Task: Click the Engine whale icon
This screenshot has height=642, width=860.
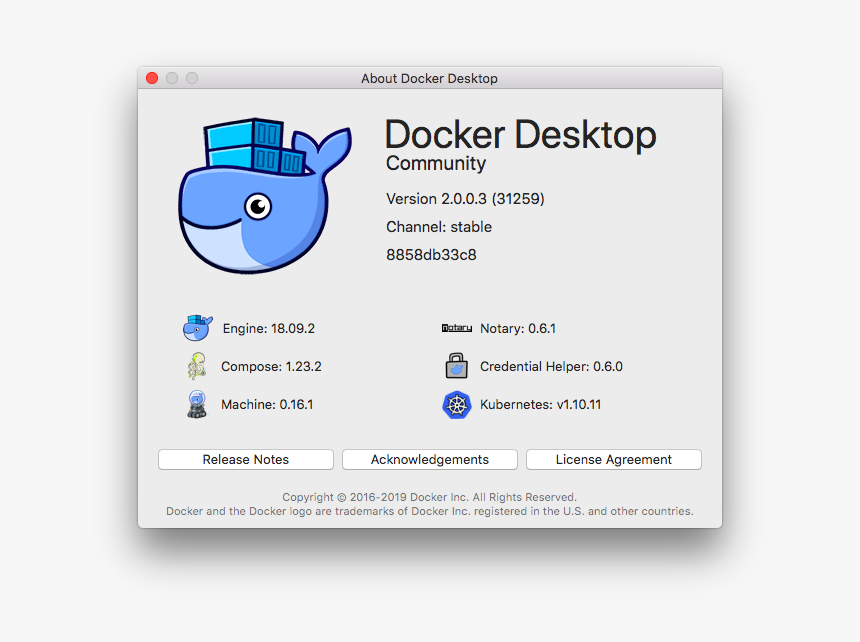Action: 197,328
